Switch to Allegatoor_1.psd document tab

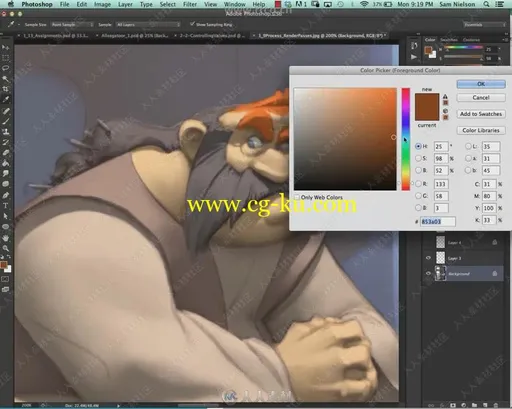coord(134,35)
